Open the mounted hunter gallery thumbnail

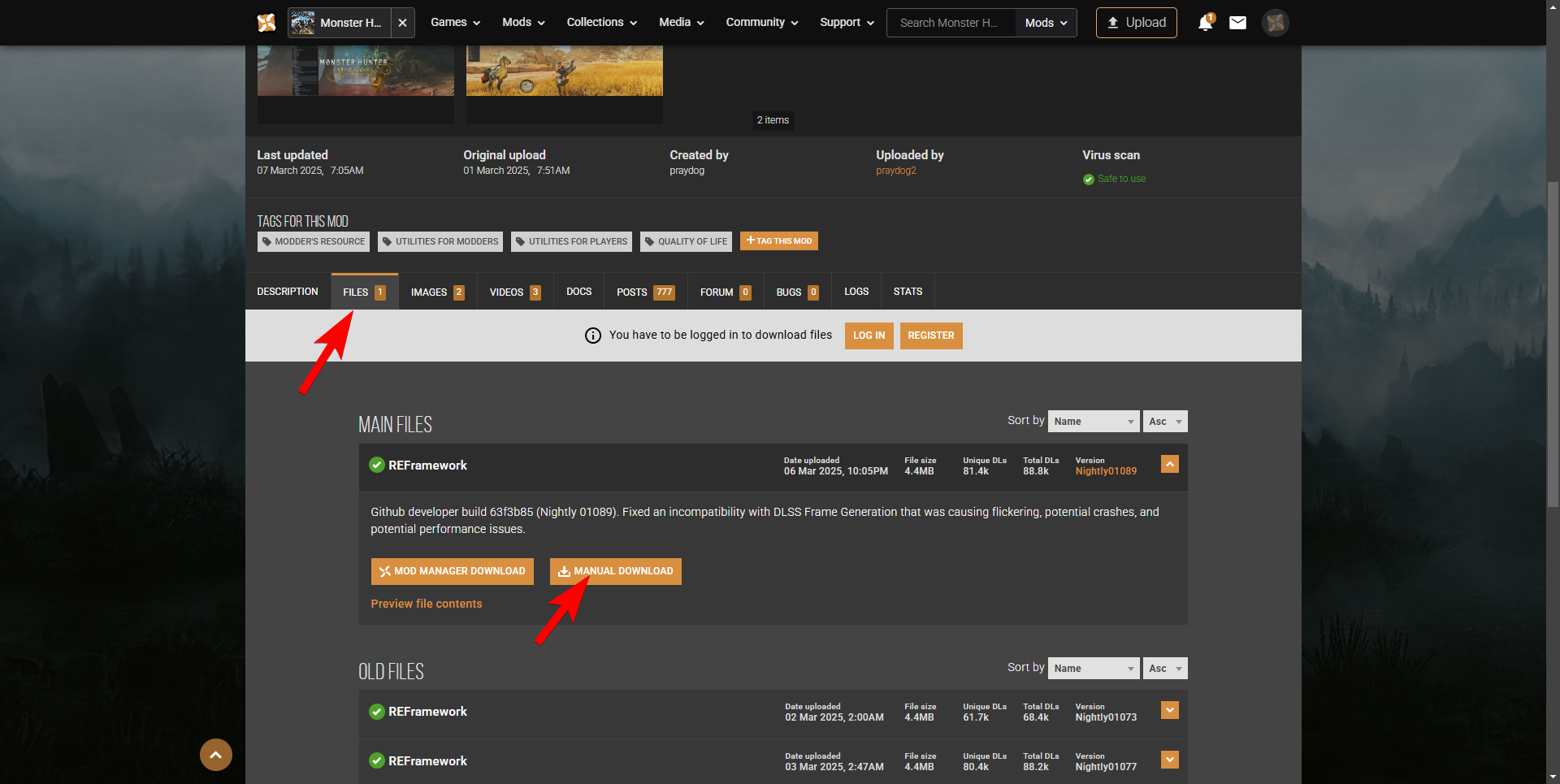coord(565,71)
